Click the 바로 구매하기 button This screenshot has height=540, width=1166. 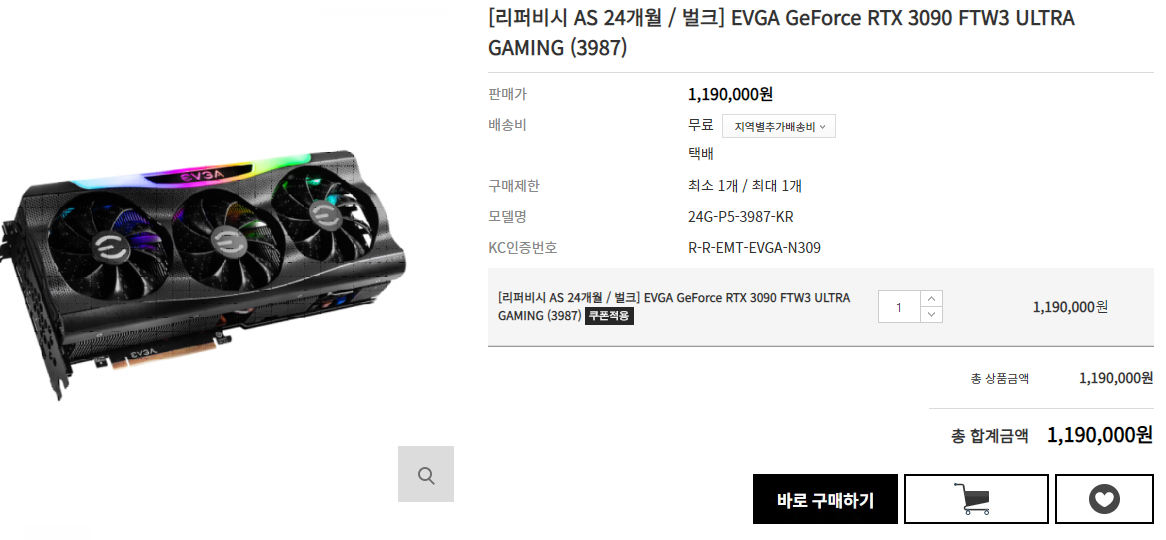point(825,499)
